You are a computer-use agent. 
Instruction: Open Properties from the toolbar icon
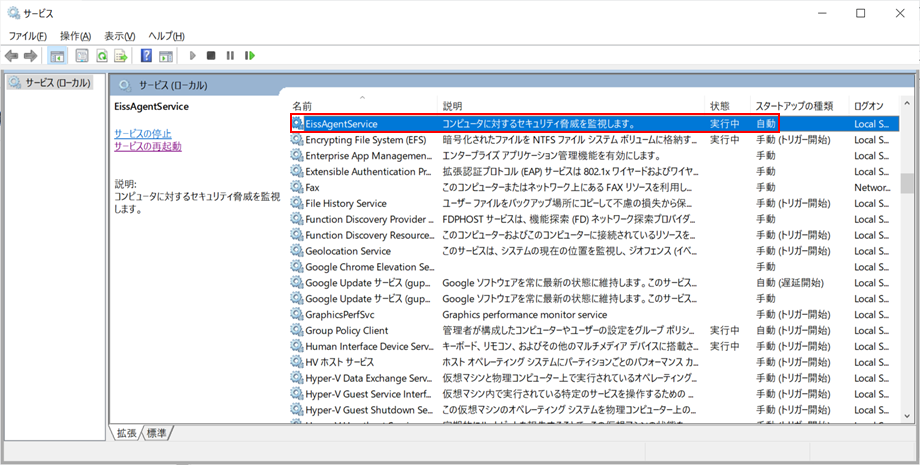click(82, 56)
